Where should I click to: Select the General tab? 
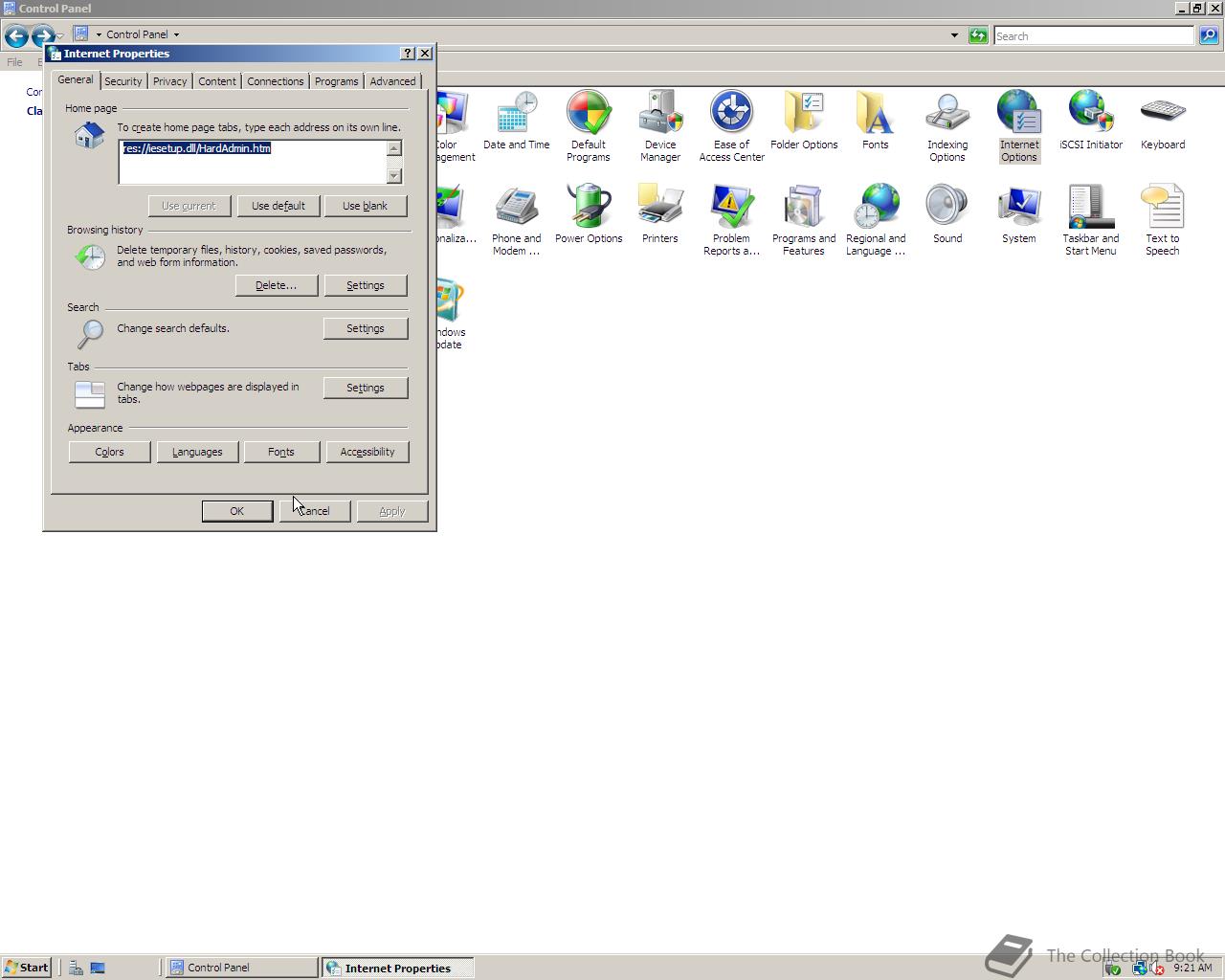pos(76,79)
